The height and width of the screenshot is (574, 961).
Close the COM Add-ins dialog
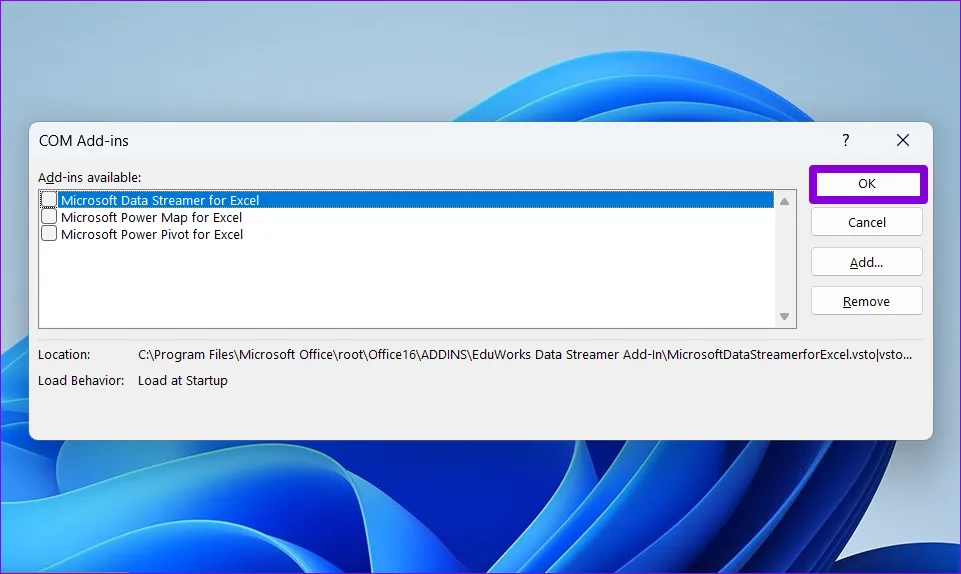point(902,141)
